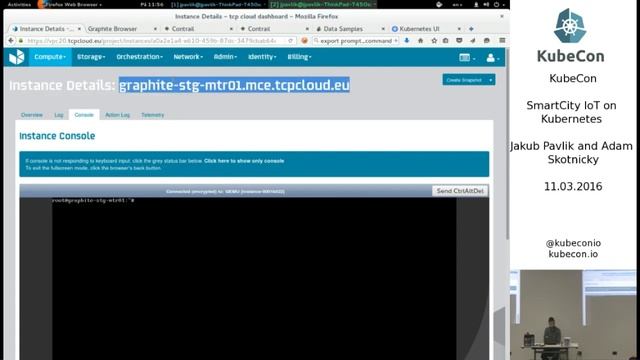Select the second terminal window in top bar
The width and height of the screenshot is (640, 360).
click(x=322, y=4)
